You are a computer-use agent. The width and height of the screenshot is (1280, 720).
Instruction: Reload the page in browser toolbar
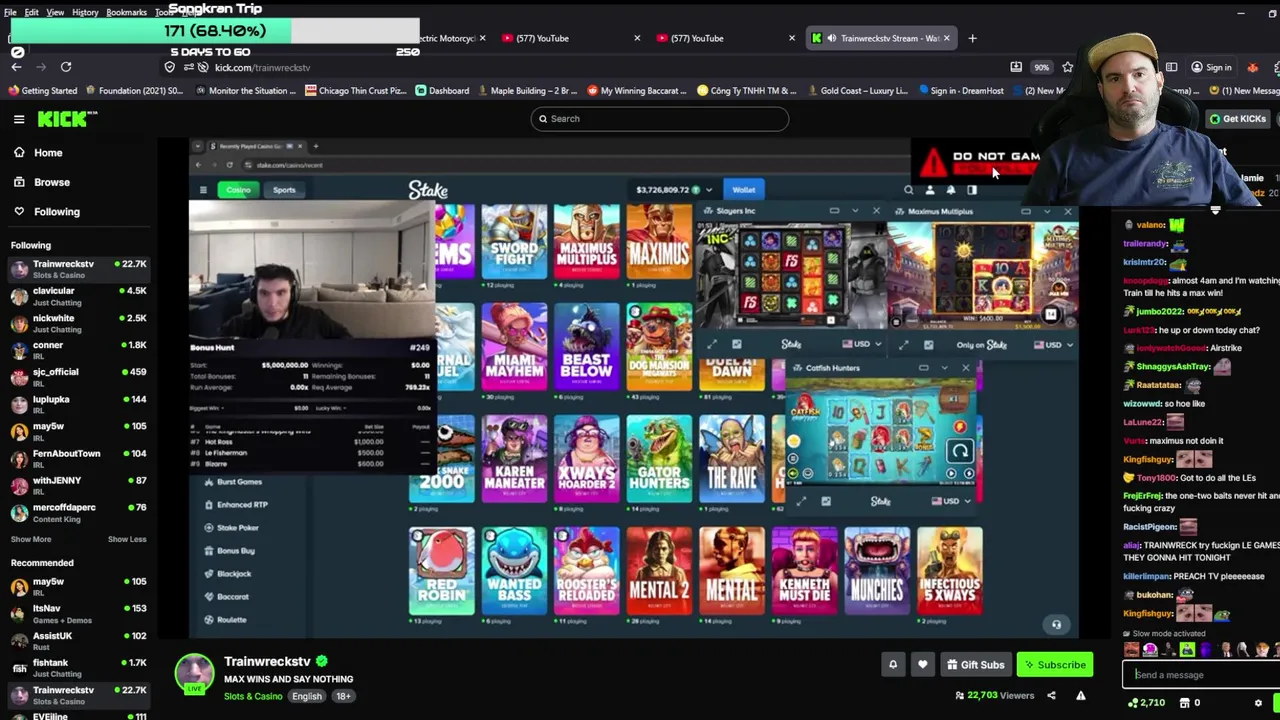click(x=66, y=67)
